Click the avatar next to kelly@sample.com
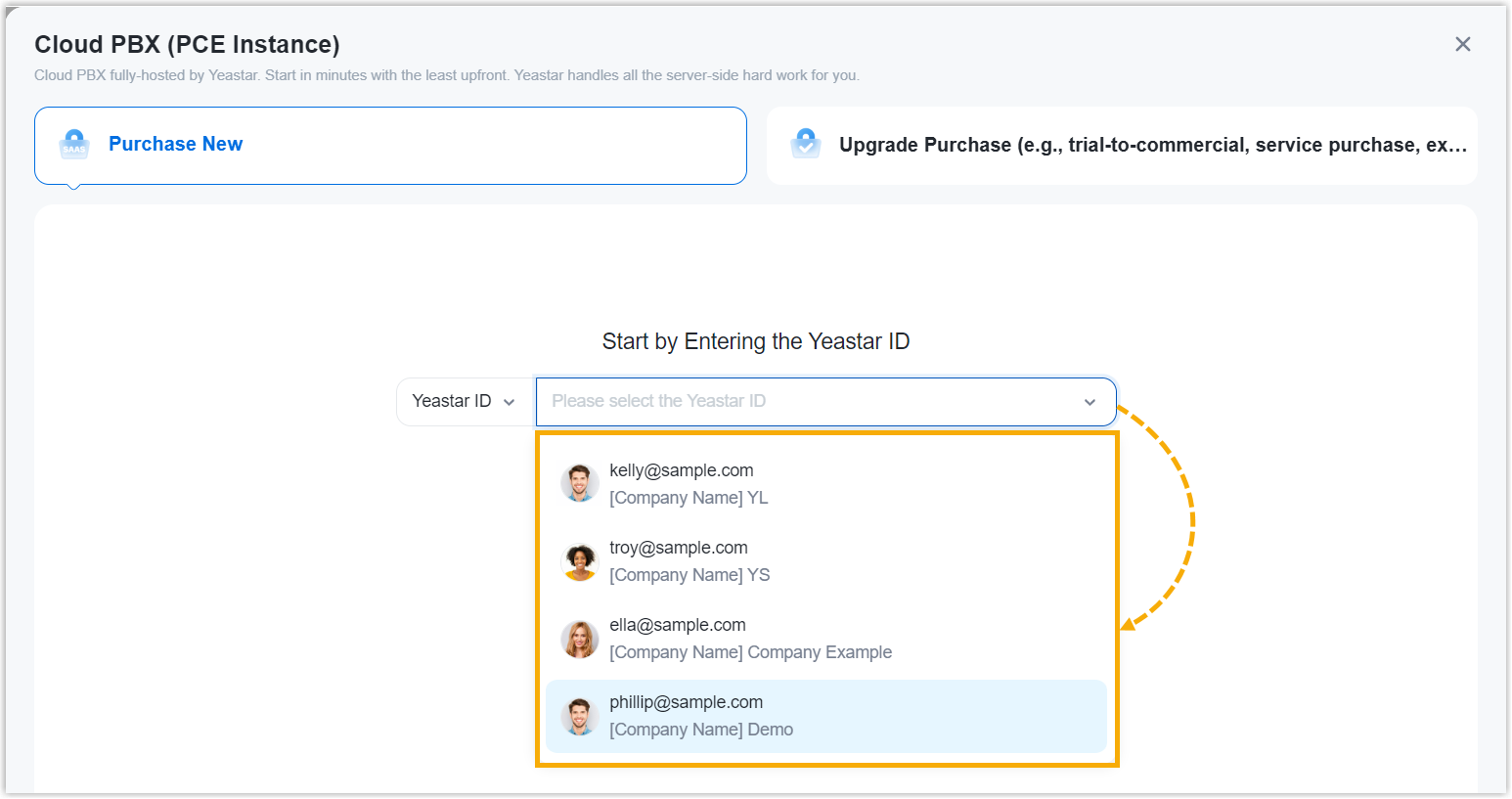1512x799 pixels. 579,483
